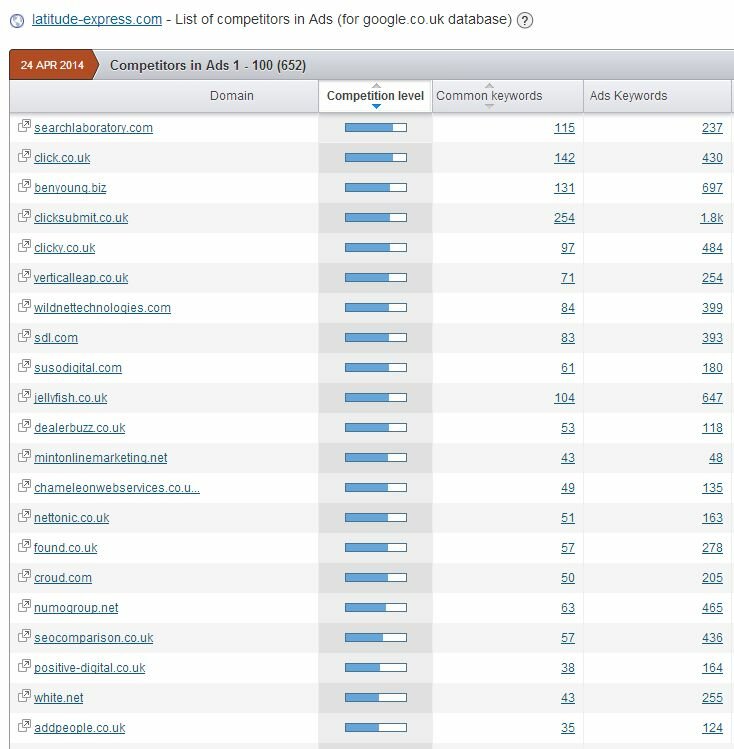Open external link icon for addpeople.co.uk
The image size is (734, 749).
pos(24,726)
